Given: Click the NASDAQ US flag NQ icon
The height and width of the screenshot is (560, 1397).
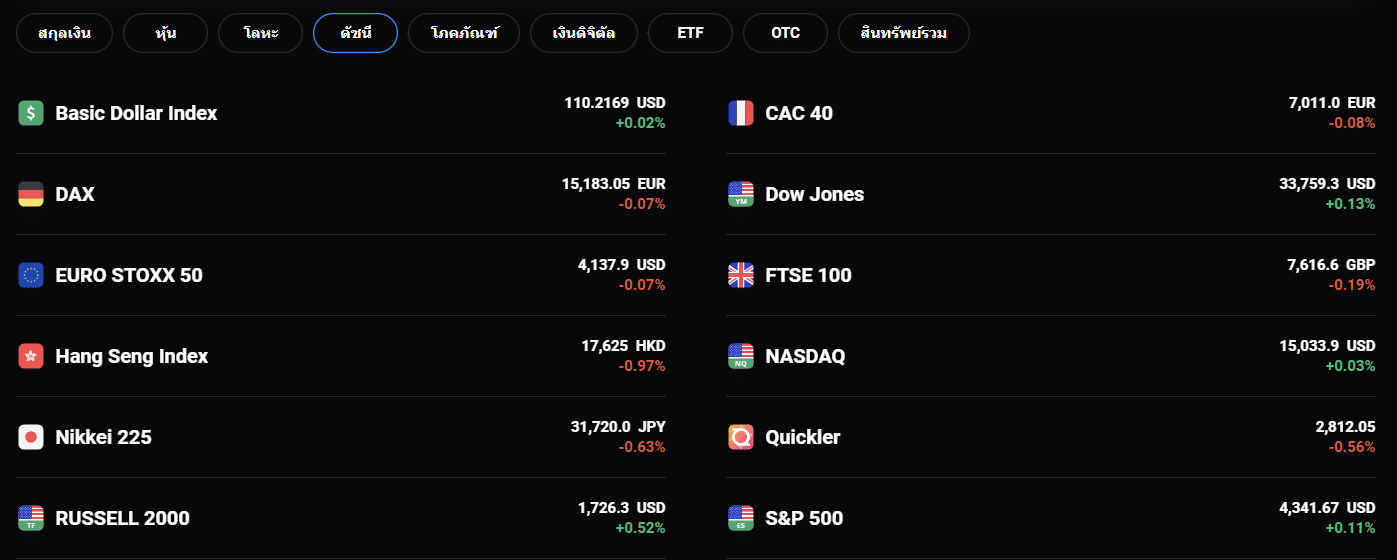Looking at the screenshot, I should point(741,356).
